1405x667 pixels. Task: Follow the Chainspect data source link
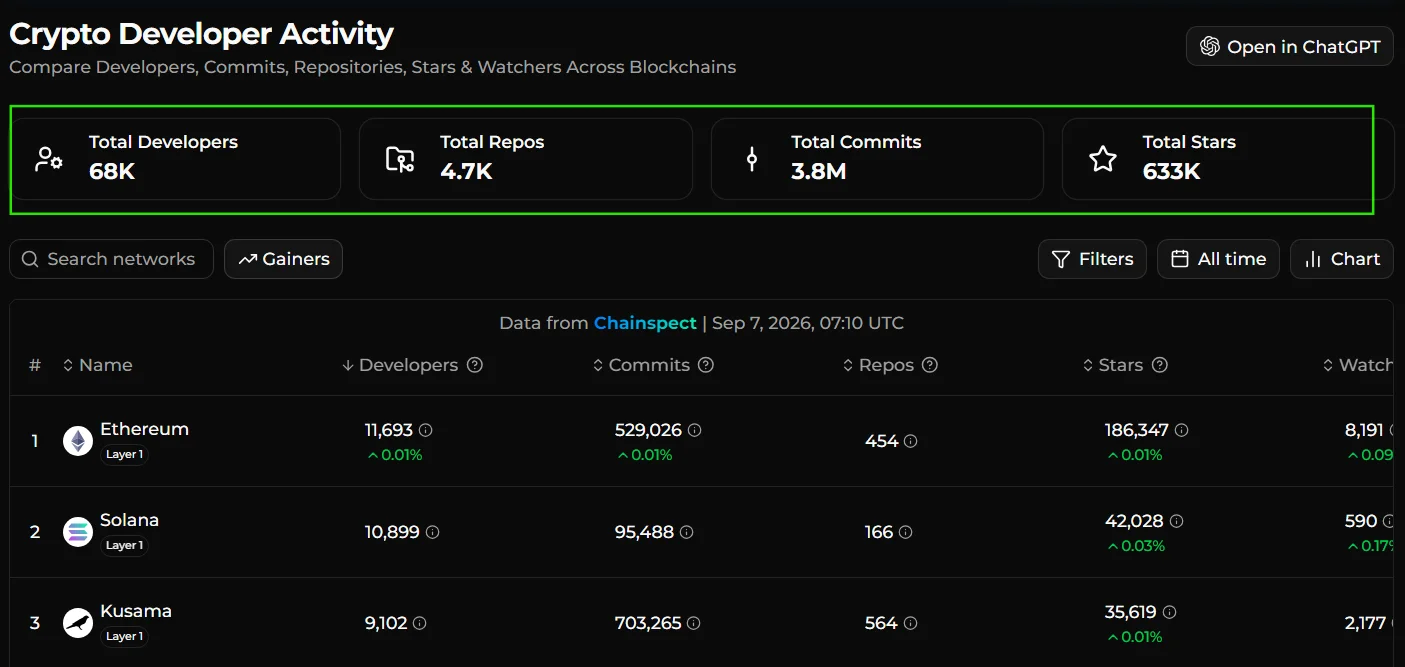(645, 323)
